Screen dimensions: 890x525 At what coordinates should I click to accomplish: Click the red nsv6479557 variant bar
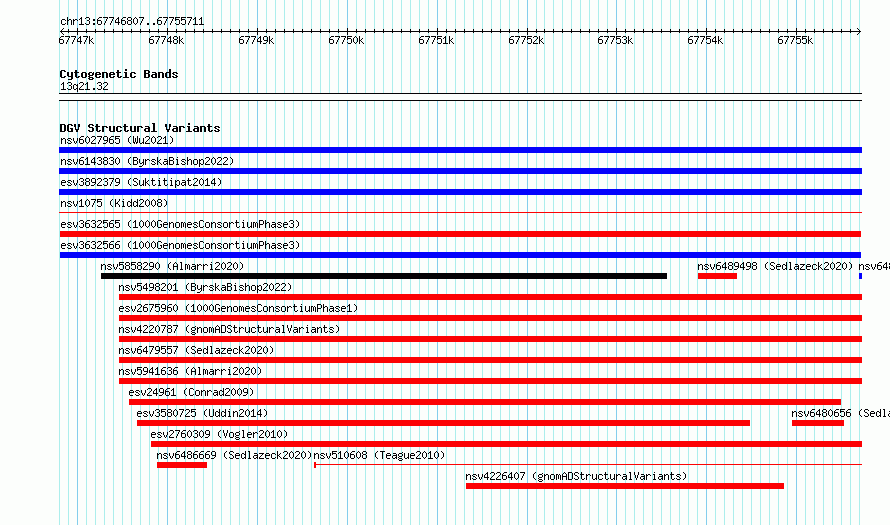tap(490, 360)
